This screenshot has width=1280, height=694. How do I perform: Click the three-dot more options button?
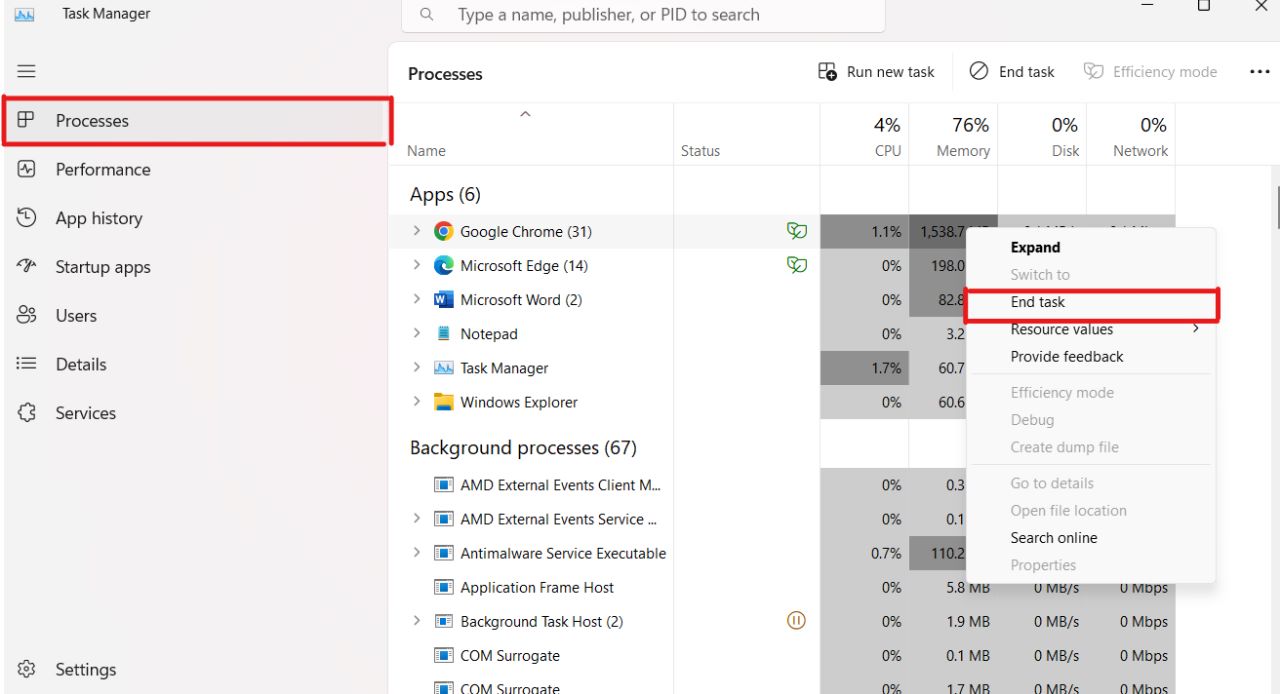tap(1259, 72)
